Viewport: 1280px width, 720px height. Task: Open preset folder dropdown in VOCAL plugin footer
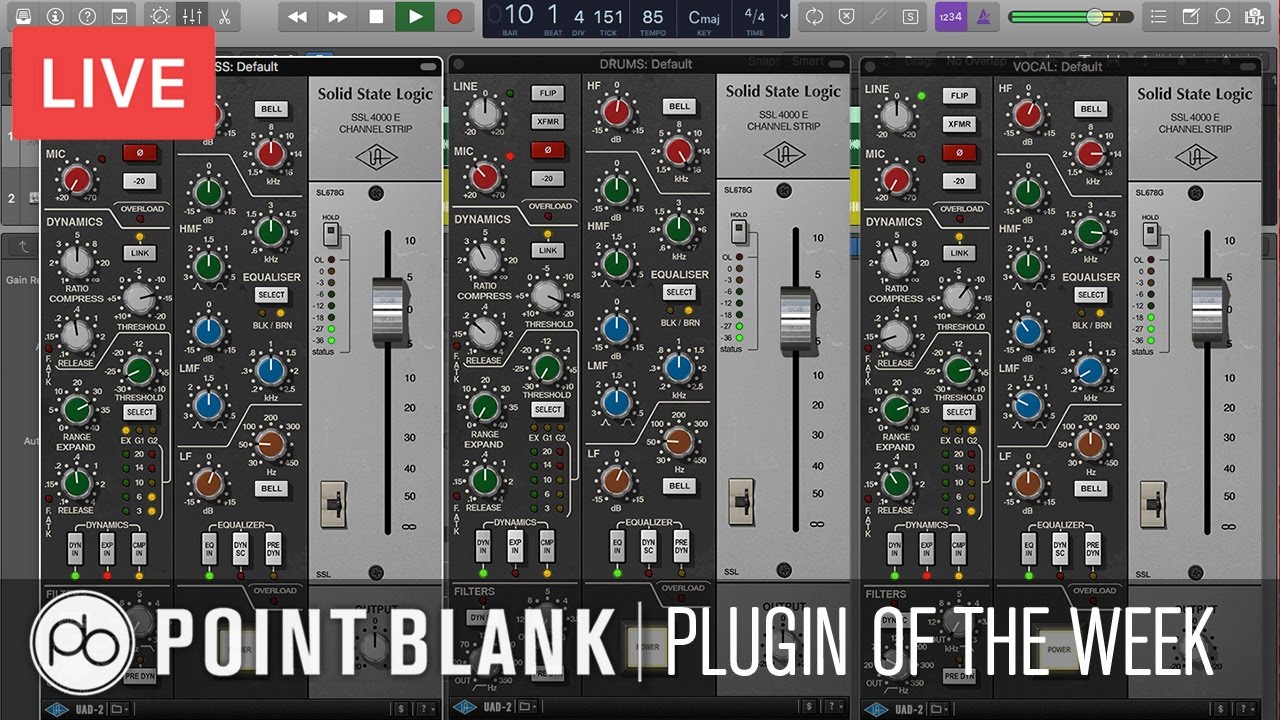click(941, 709)
